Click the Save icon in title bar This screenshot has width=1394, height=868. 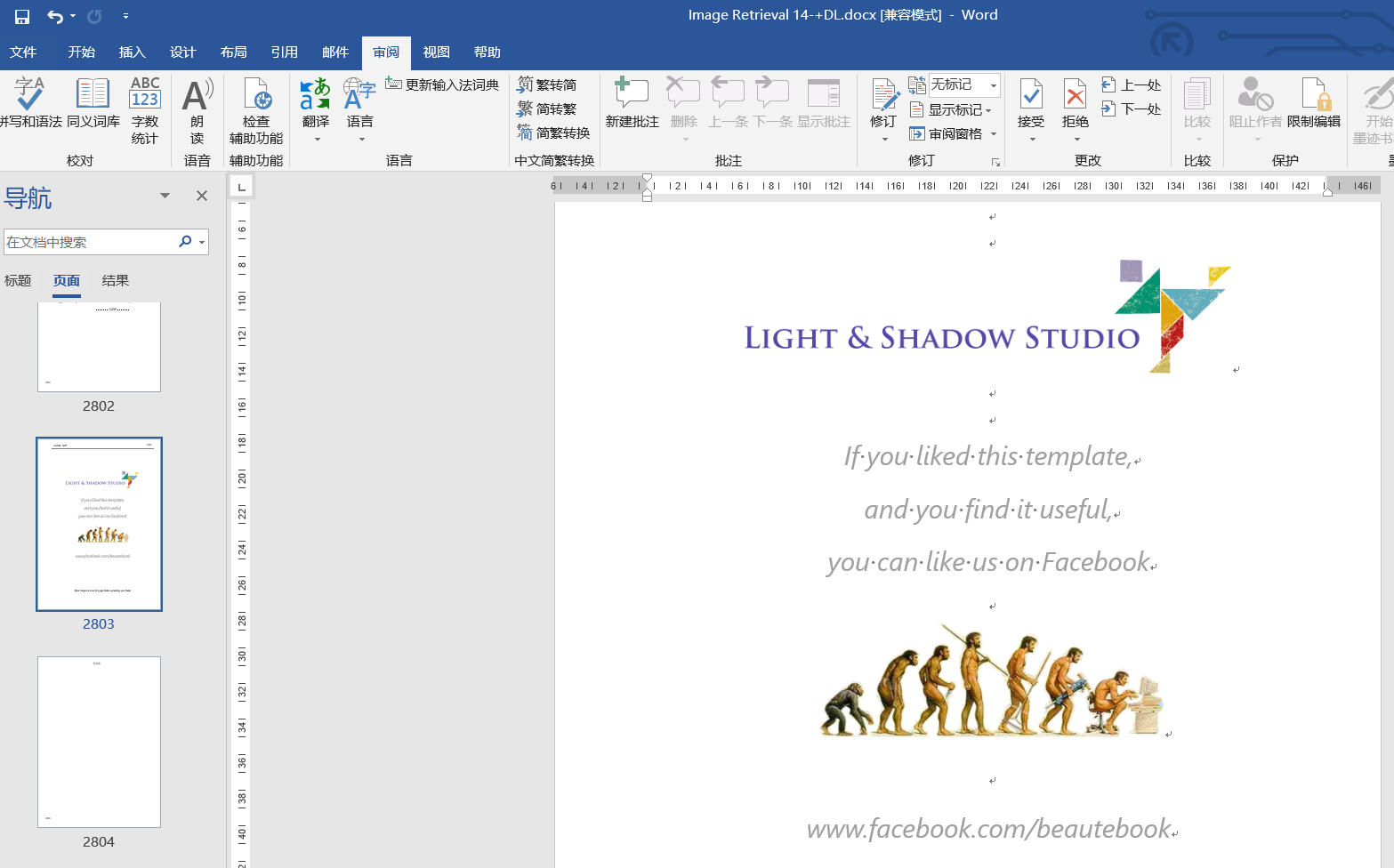[22, 16]
